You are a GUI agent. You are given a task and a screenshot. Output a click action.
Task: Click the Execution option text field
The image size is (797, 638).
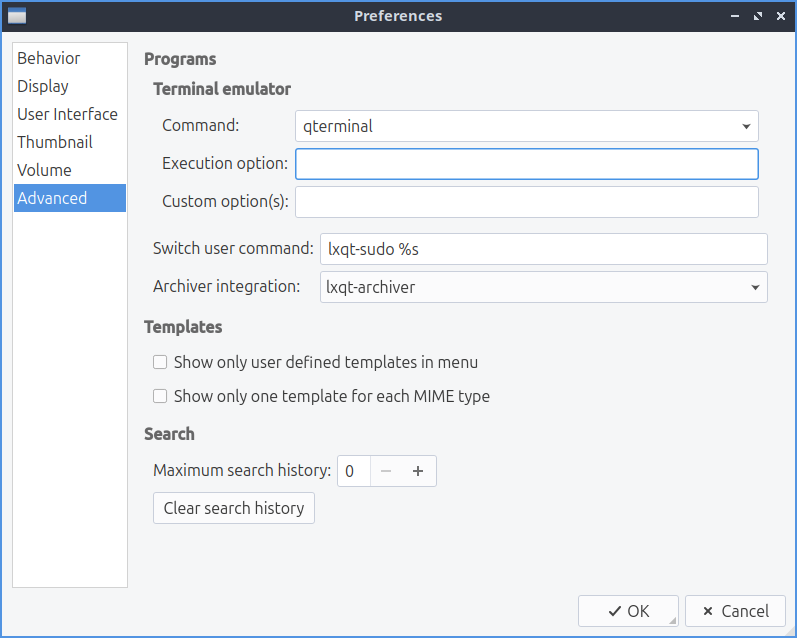[x=526, y=164]
